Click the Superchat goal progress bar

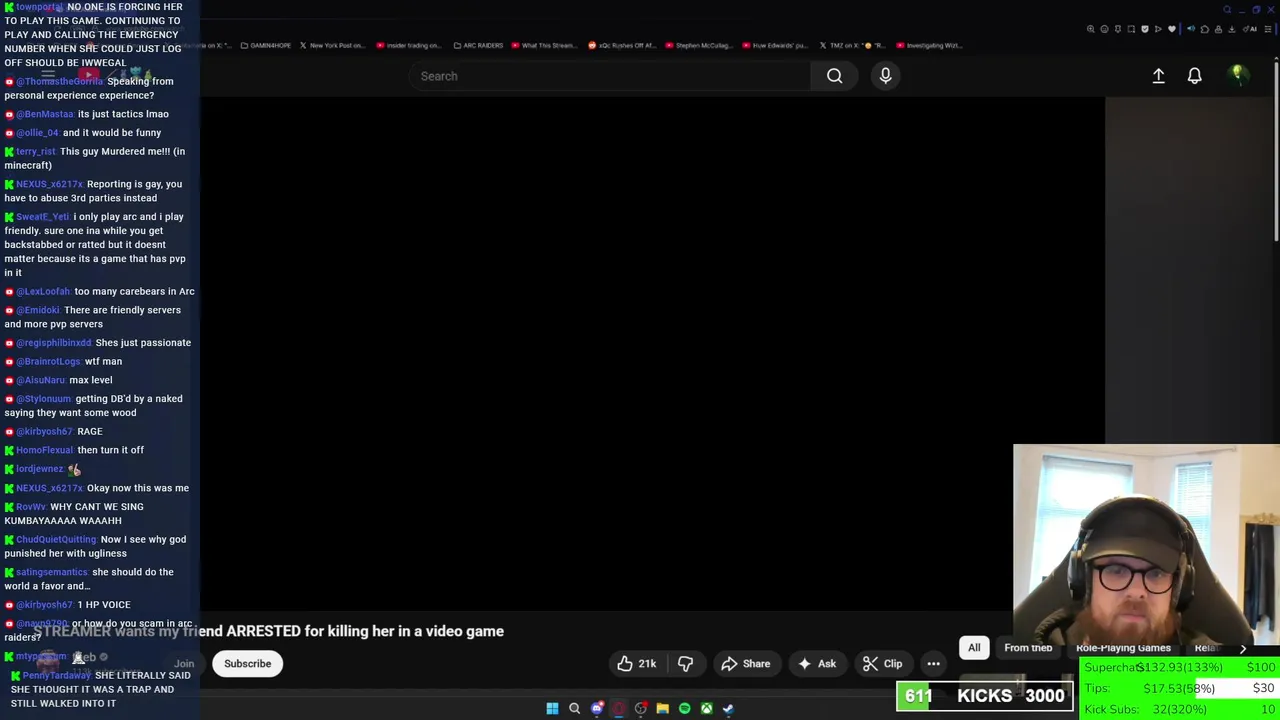click(1180, 667)
